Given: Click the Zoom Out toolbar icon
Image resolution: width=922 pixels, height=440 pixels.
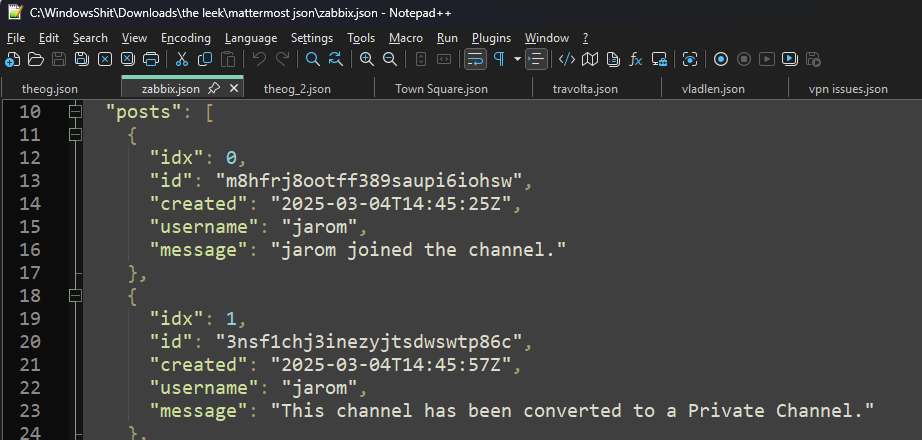Looking at the screenshot, I should coord(389,59).
